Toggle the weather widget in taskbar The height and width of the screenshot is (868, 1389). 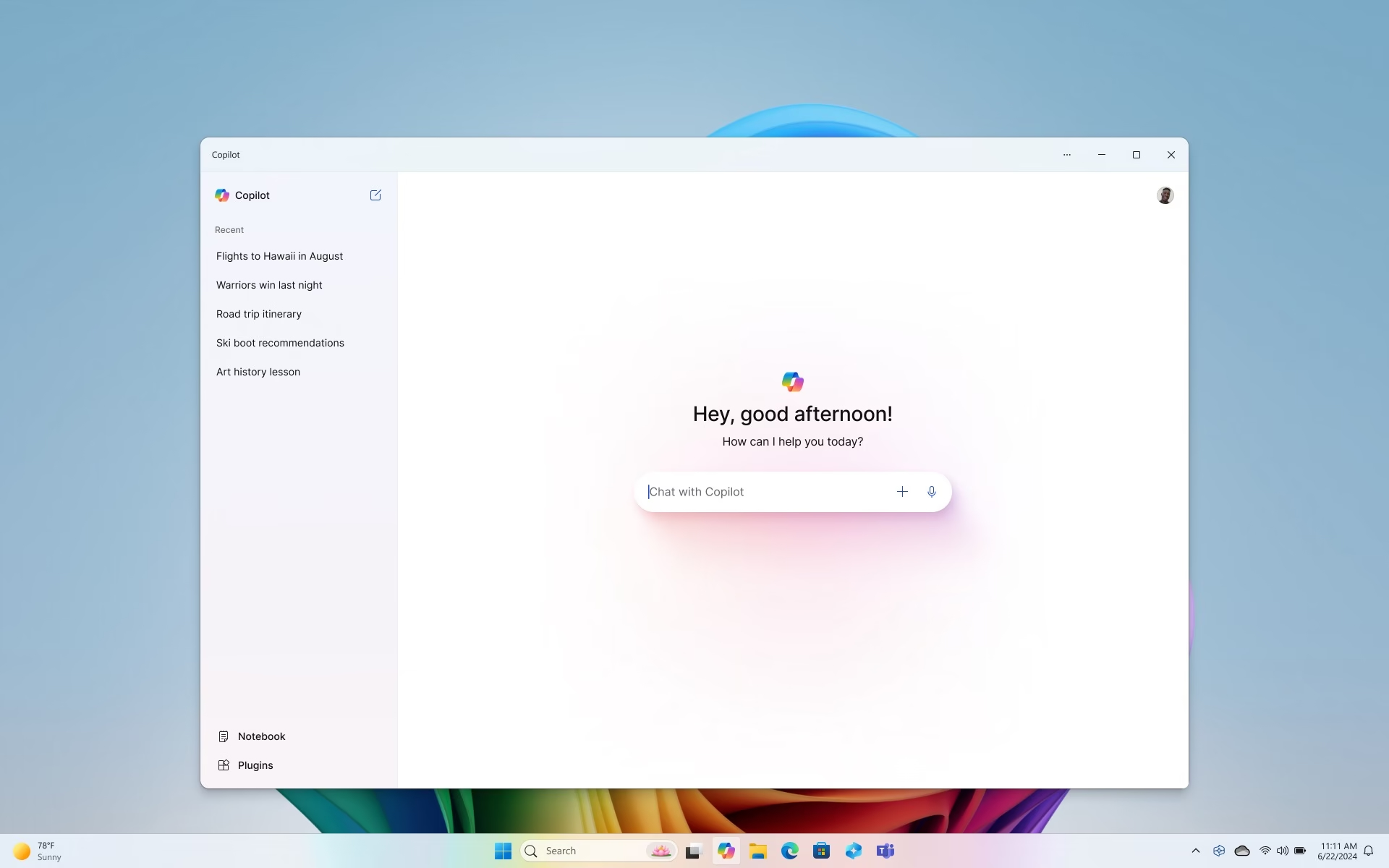[35, 850]
